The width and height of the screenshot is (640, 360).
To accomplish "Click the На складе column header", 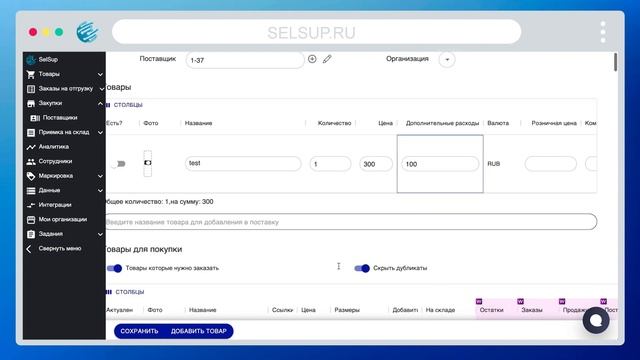I will click(440, 310).
